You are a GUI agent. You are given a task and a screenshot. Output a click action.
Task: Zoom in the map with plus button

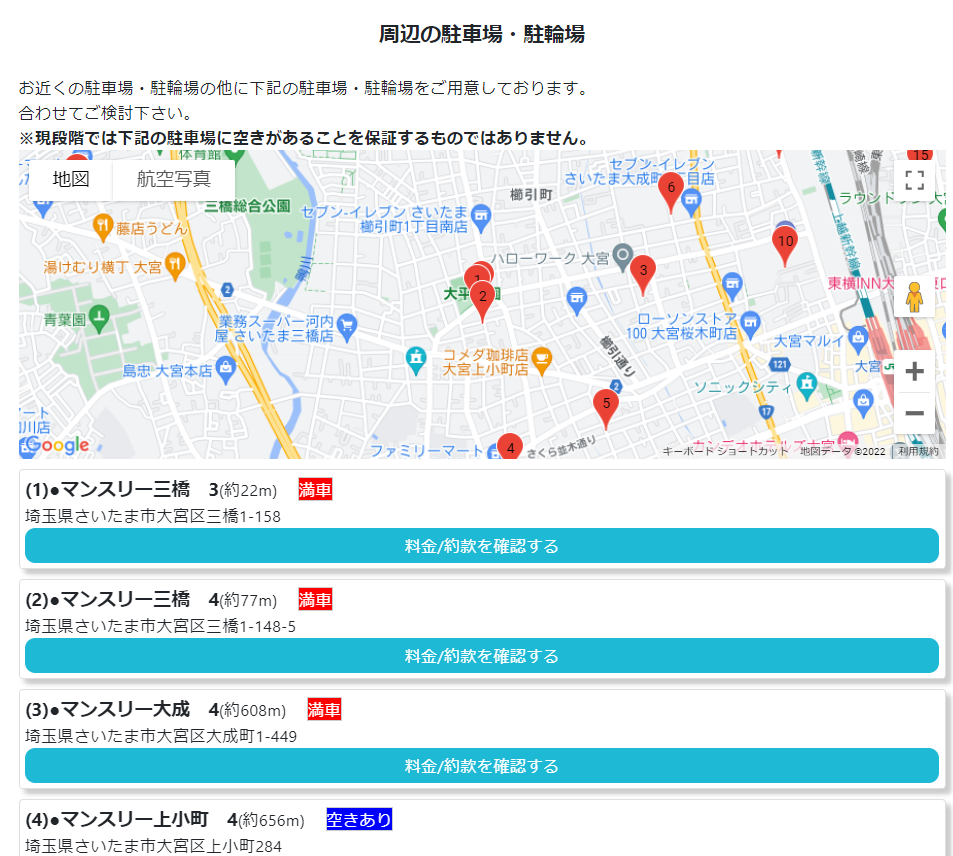914,371
